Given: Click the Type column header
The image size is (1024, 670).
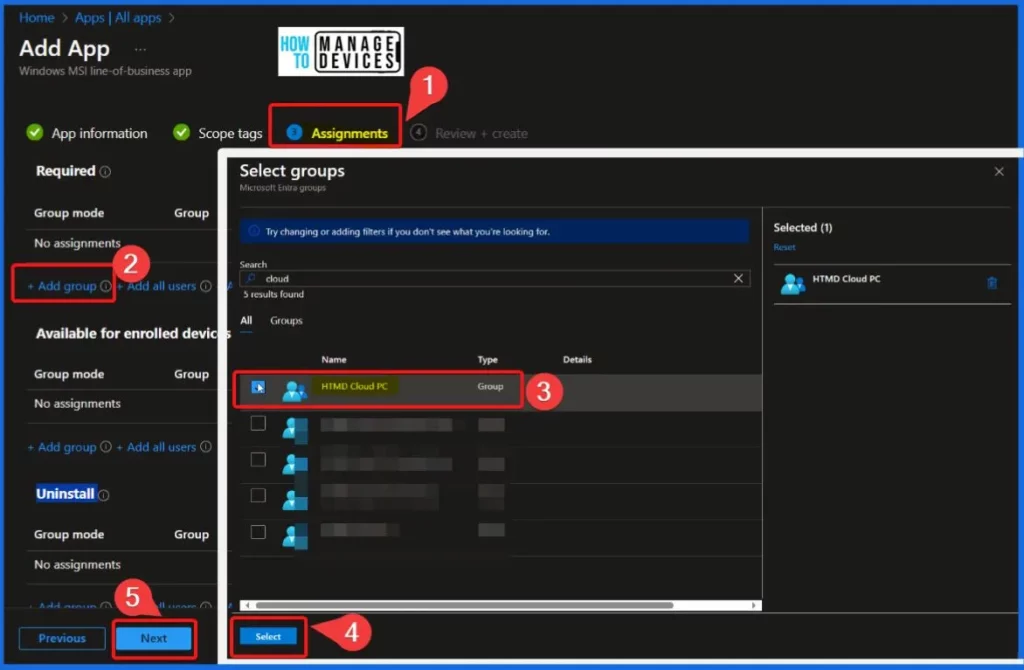Looking at the screenshot, I should pos(487,360).
